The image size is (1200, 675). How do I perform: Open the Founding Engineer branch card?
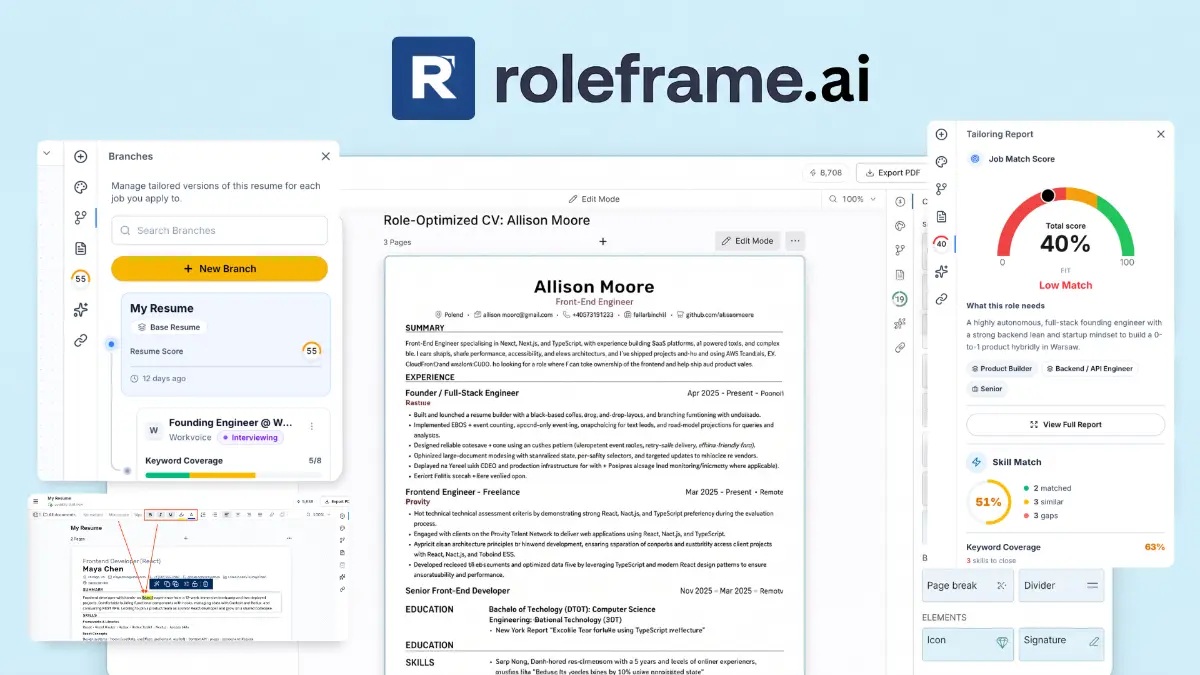pos(232,443)
